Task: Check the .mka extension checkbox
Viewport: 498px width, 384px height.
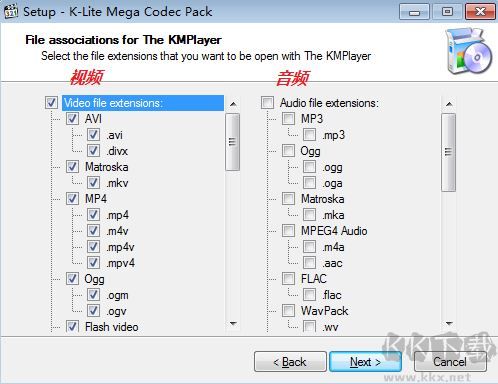Action: (x=310, y=215)
